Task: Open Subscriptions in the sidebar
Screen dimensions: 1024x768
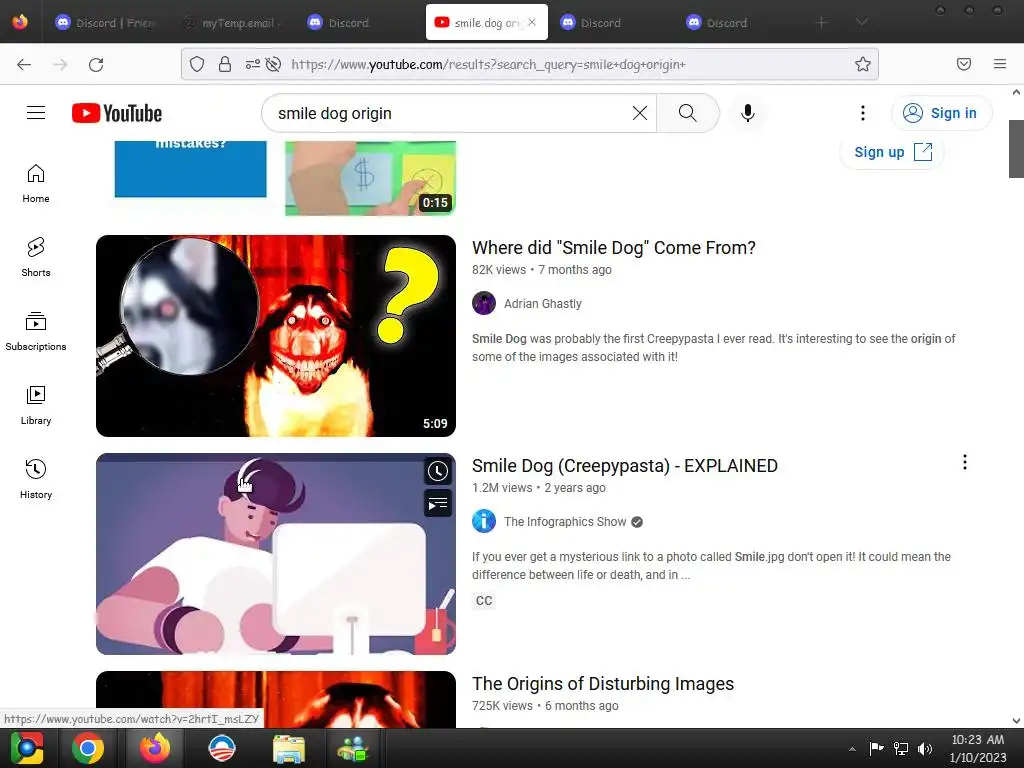Action: (x=36, y=332)
